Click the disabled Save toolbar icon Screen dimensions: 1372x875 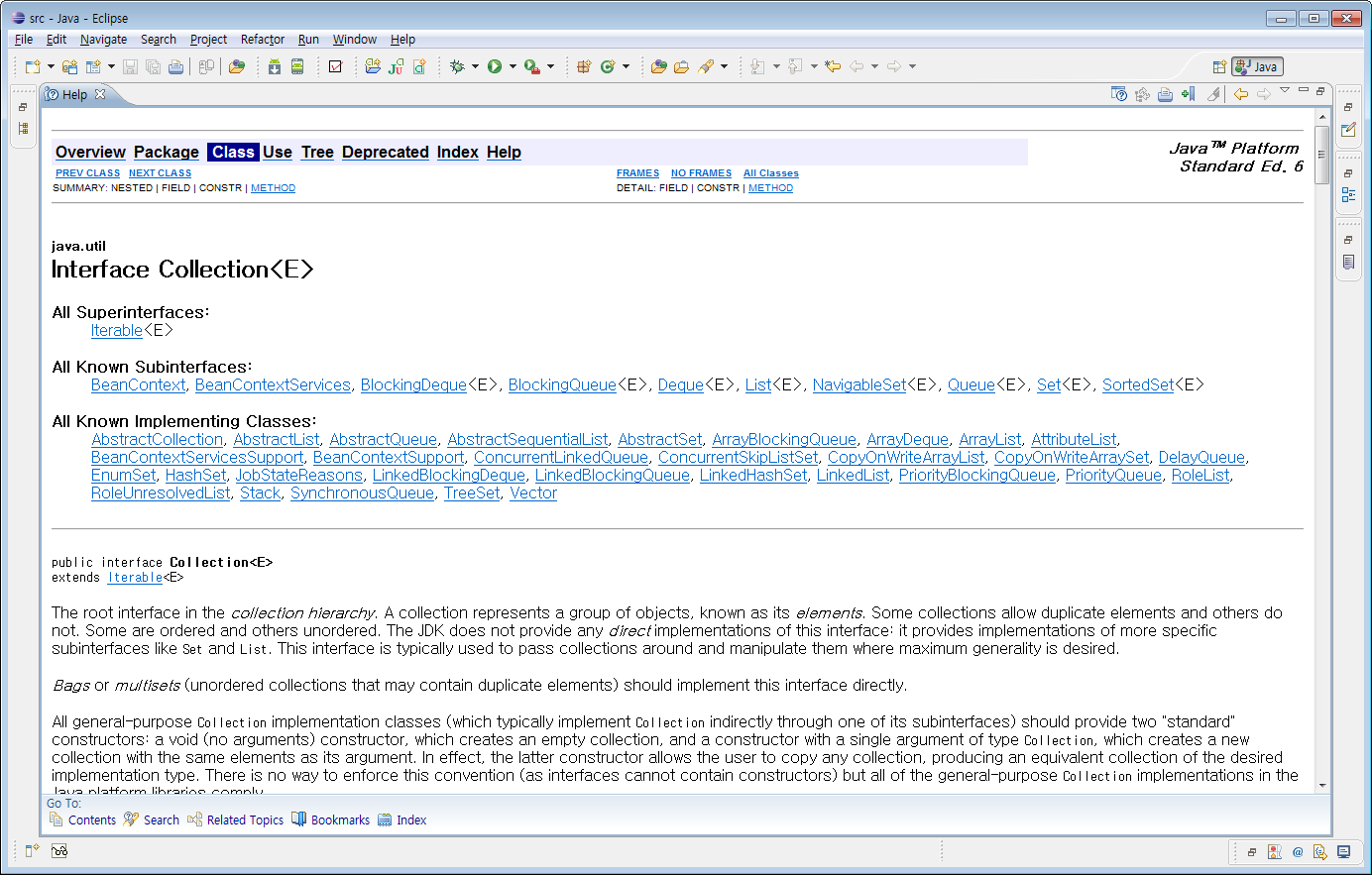click(130, 66)
